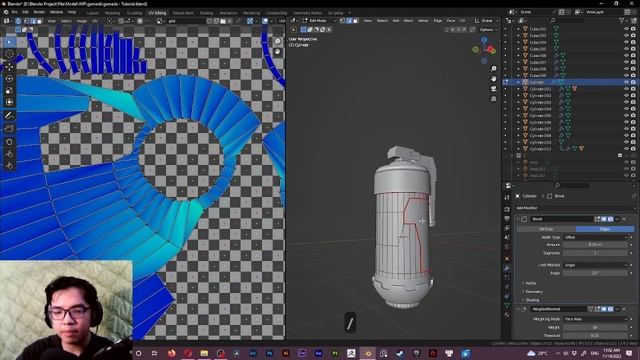Click the Blender logo menu icon
This screenshot has width=640, height=360.
pyautogui.click(x=6, y=12)
